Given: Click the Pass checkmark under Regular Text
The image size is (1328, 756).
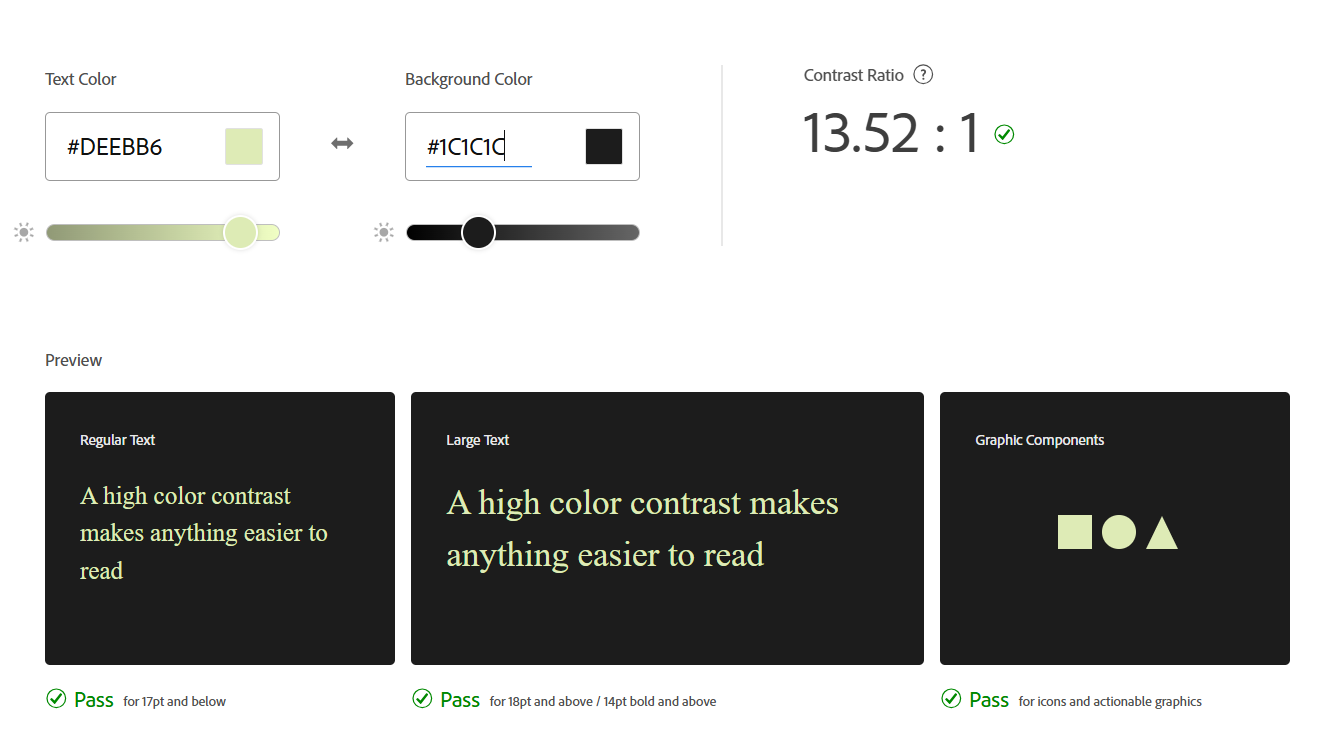Looking at the screenshot, I should 56,699.
